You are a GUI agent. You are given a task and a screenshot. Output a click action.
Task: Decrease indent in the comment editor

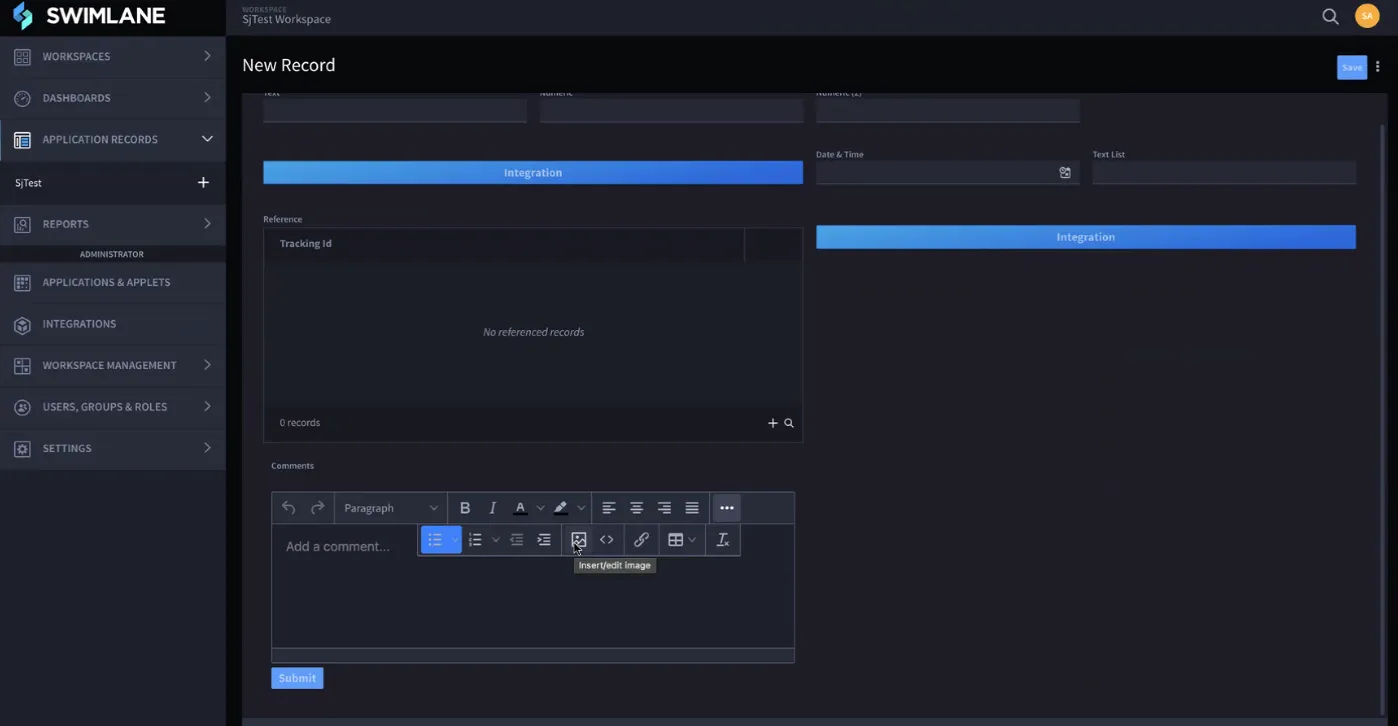(x=517, y=540)
